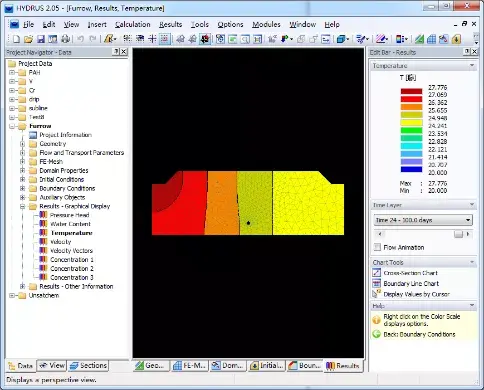Click the Project Information page icon
This screenshot has height=390, width=484.
pyautogui.click(x=33, y=135)
